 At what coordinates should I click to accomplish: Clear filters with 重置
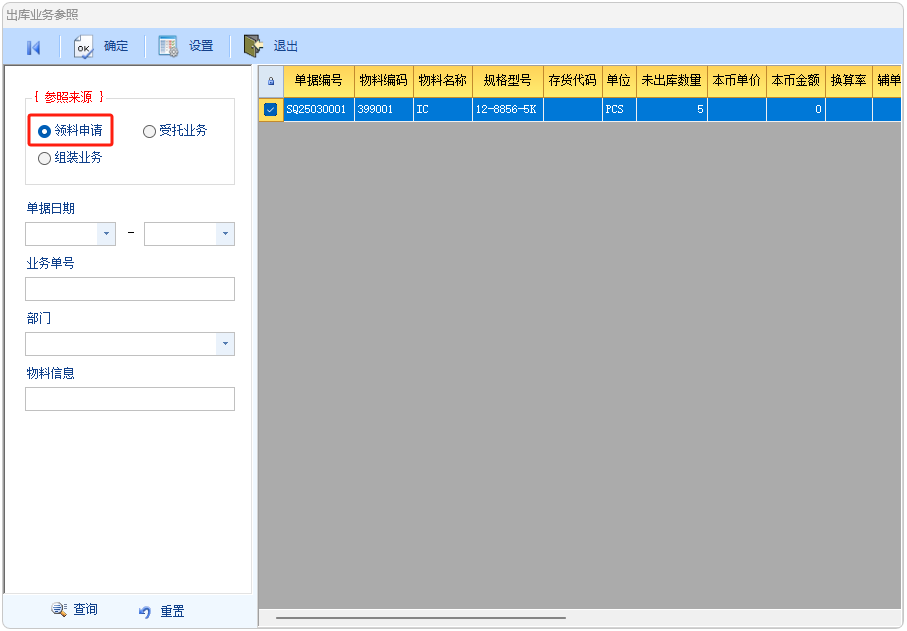coord(172,611)
